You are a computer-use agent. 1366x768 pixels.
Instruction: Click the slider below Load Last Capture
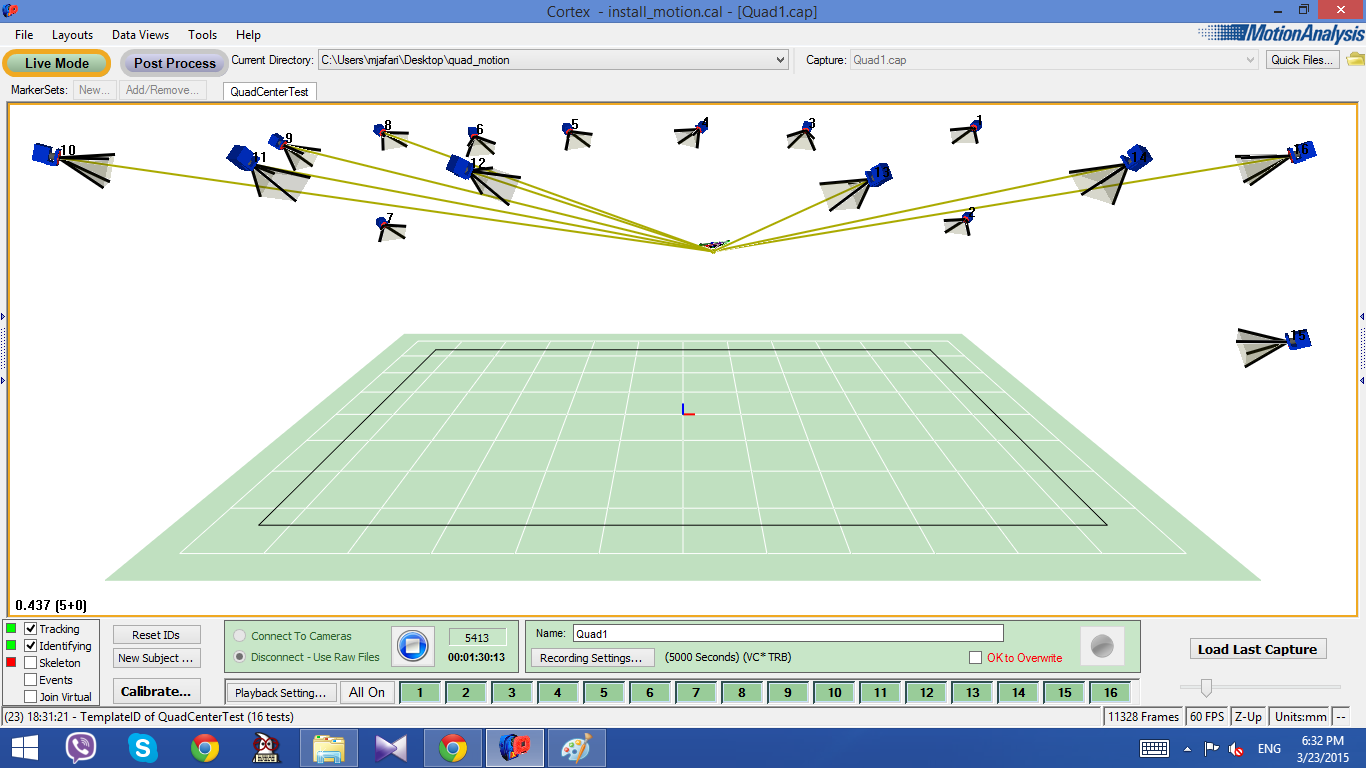[x=1206, y=688]
